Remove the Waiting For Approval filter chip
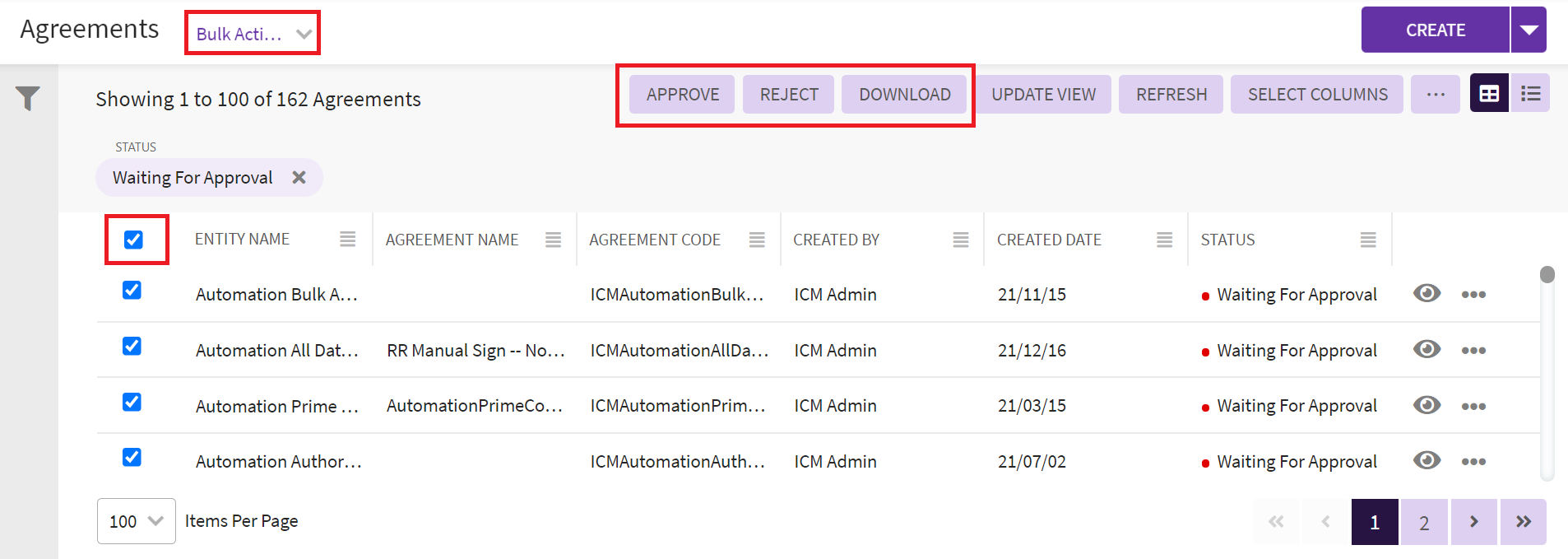Image resolution: width=1568 pixels, height=559 pixels. (x=299, y=178)
